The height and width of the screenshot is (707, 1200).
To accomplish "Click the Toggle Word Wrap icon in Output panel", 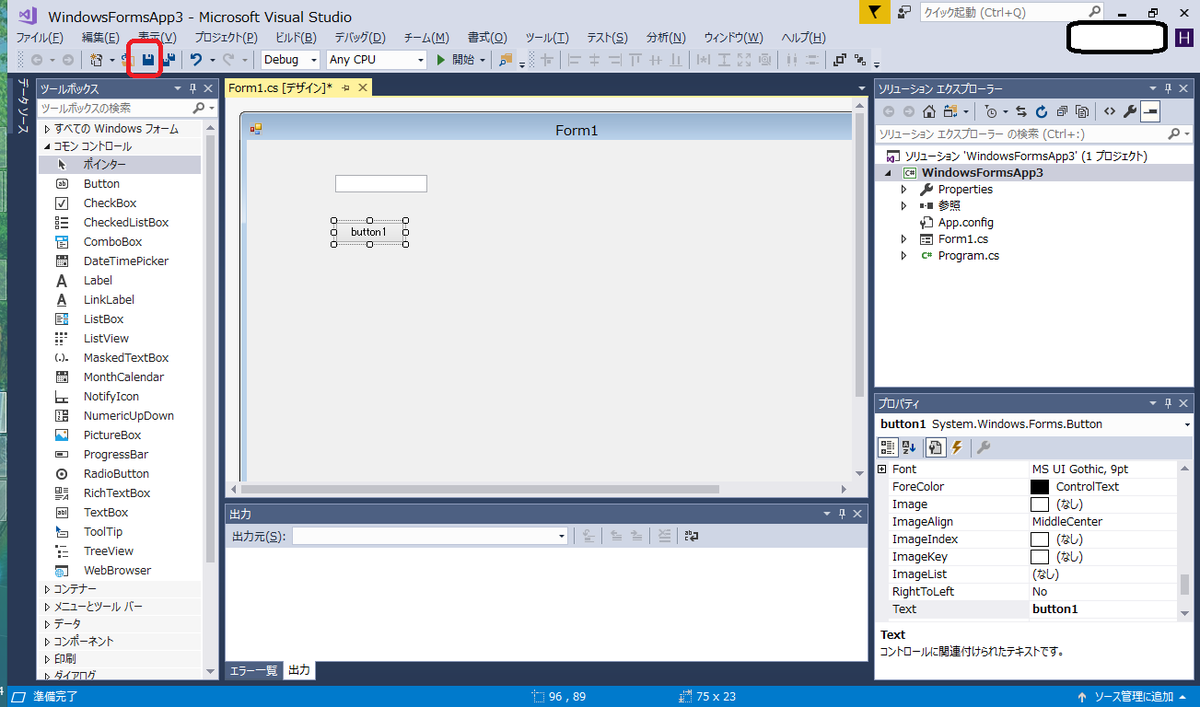I will pos(691,536).
